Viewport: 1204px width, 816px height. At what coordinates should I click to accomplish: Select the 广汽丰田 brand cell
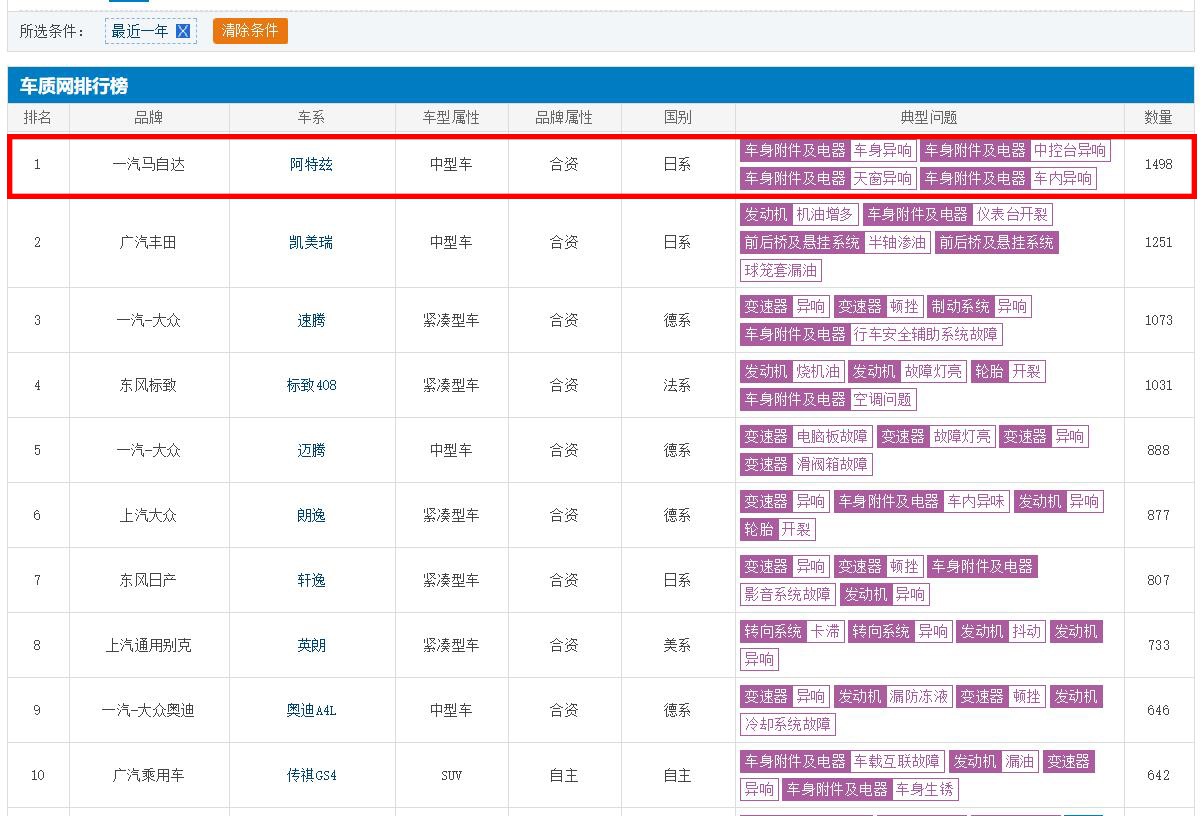tap(149, 242)
